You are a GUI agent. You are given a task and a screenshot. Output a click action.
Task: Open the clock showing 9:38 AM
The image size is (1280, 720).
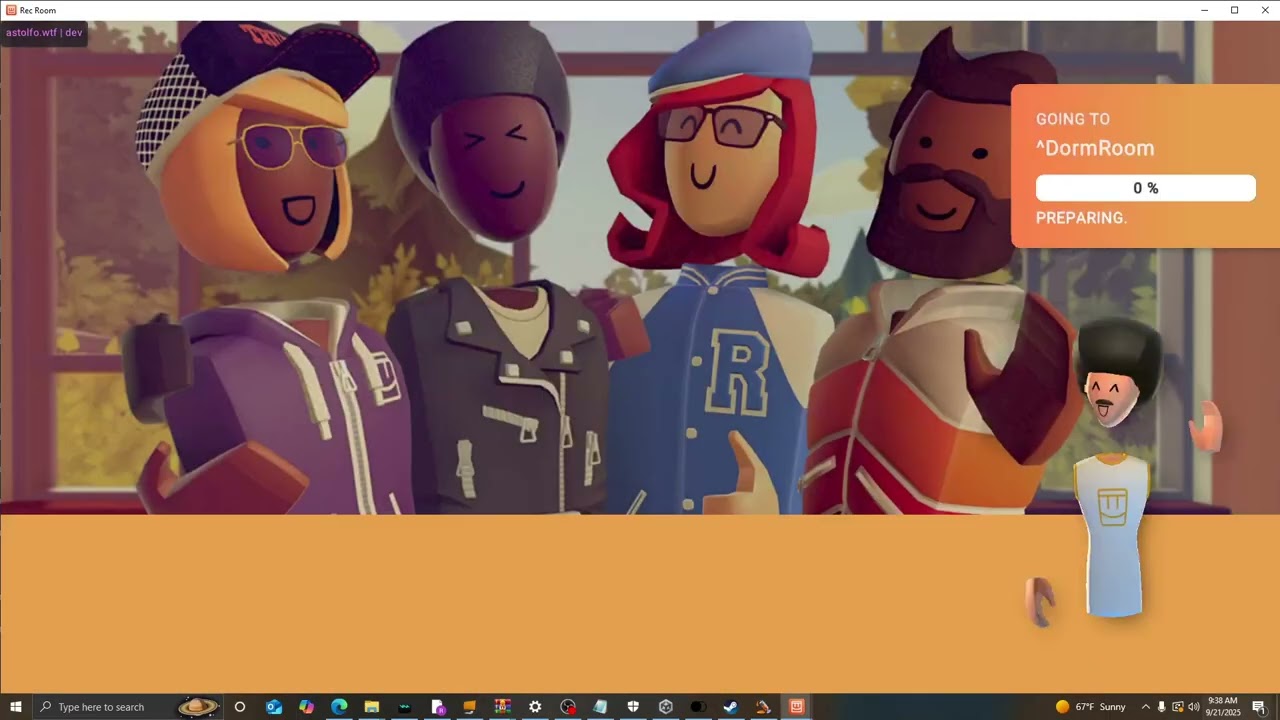pyautogui.click(x=1223, y=707)
